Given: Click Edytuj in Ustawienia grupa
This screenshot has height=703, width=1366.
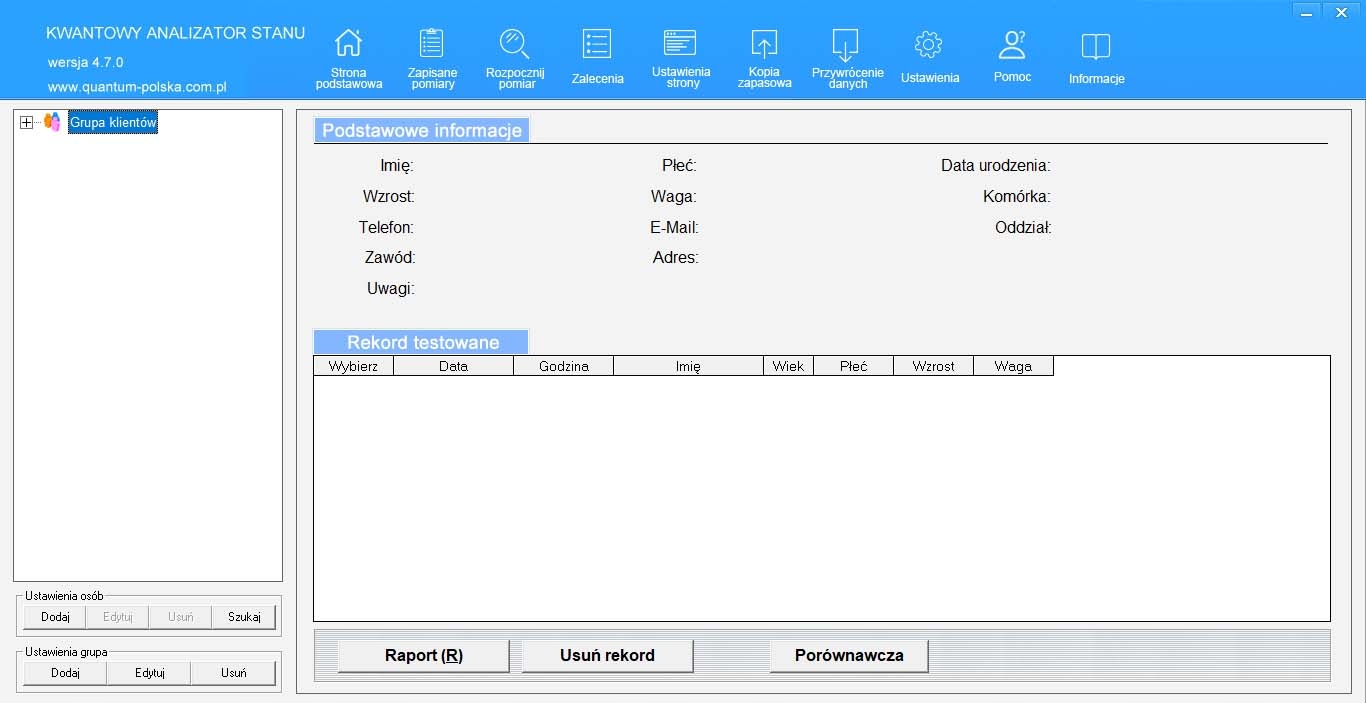Looking at the screenshot, I should [x=149, y=673].
